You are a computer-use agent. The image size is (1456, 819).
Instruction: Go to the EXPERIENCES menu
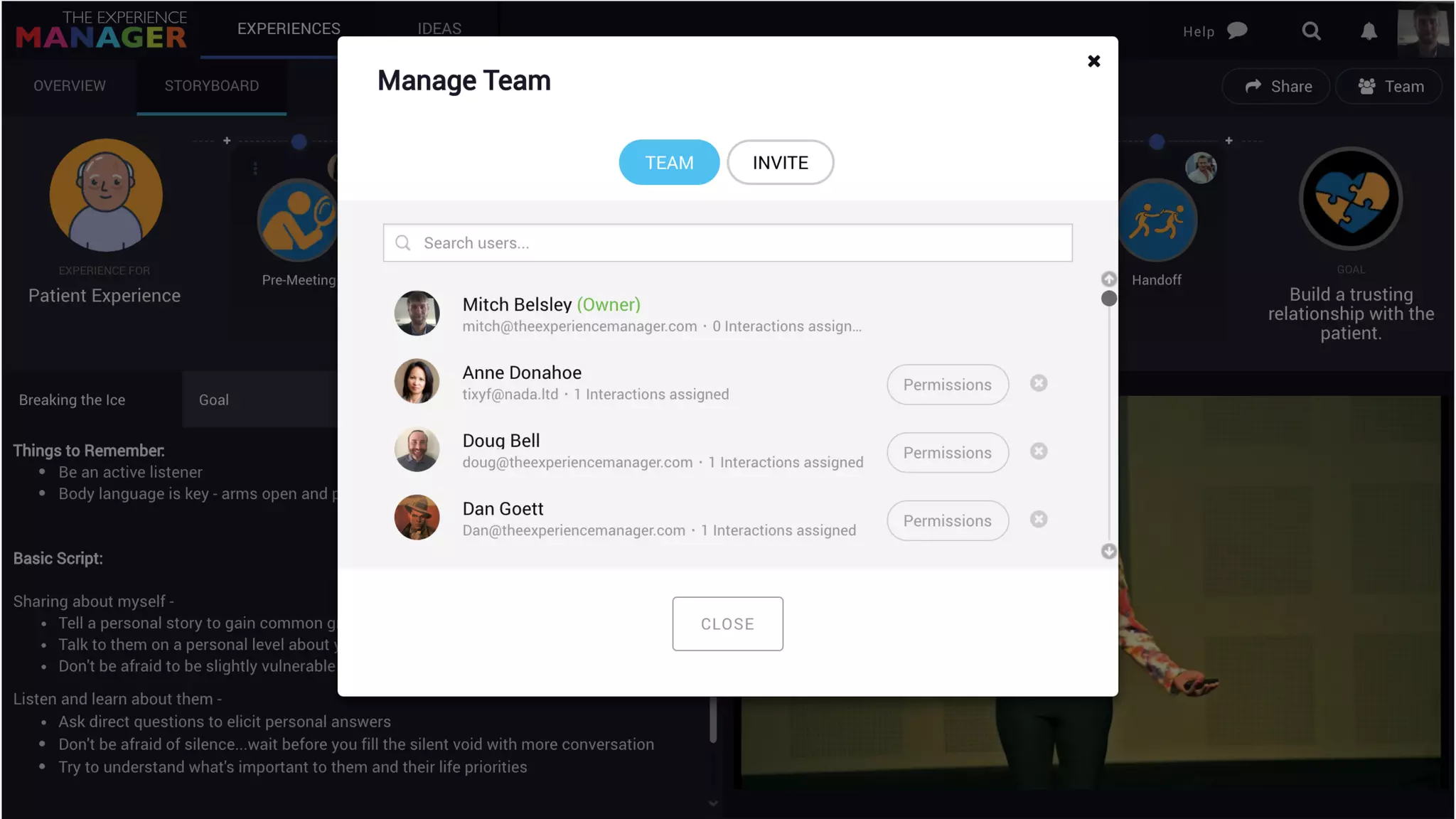289,28
